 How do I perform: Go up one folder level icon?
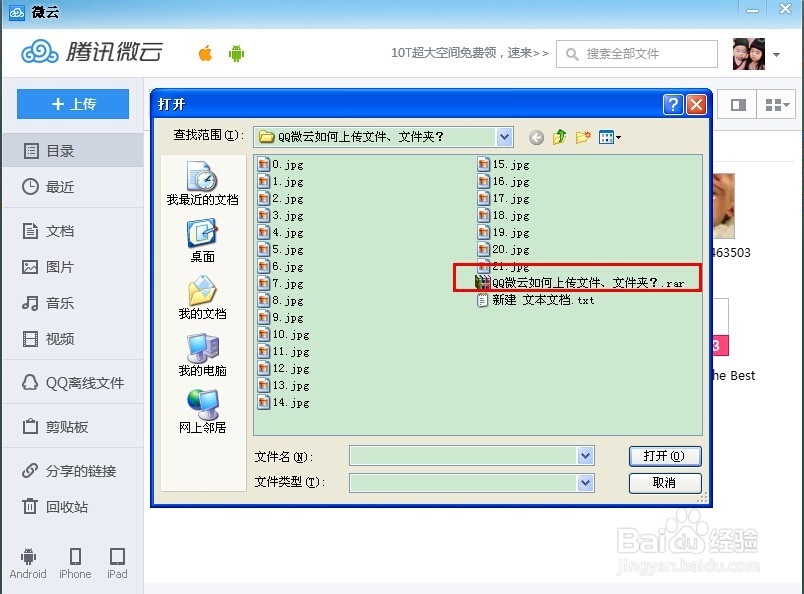coord(559,137)
